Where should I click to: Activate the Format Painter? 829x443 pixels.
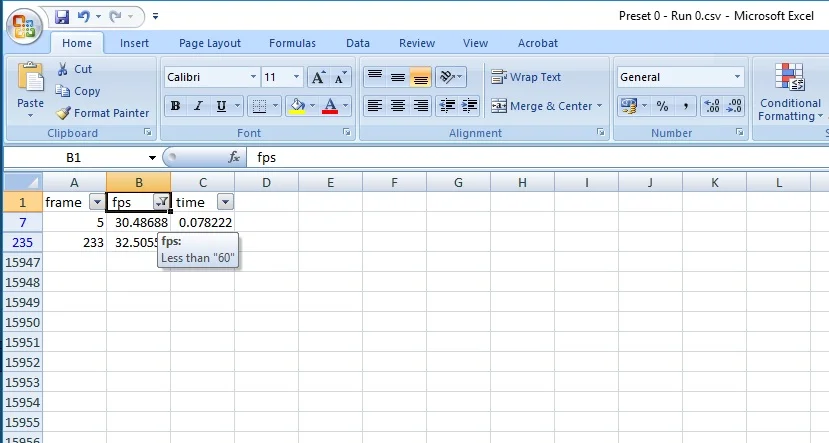click(x=103, y=113)
